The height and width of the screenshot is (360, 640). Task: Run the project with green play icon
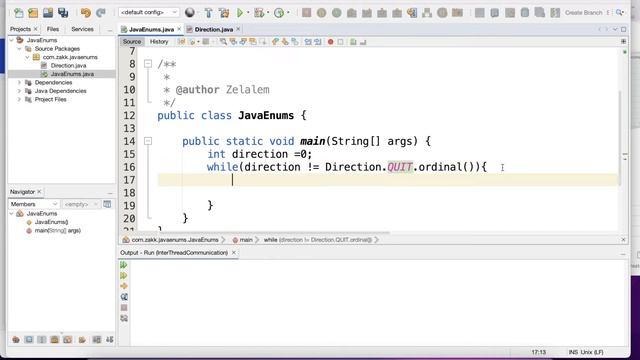(x=240, y=13)
